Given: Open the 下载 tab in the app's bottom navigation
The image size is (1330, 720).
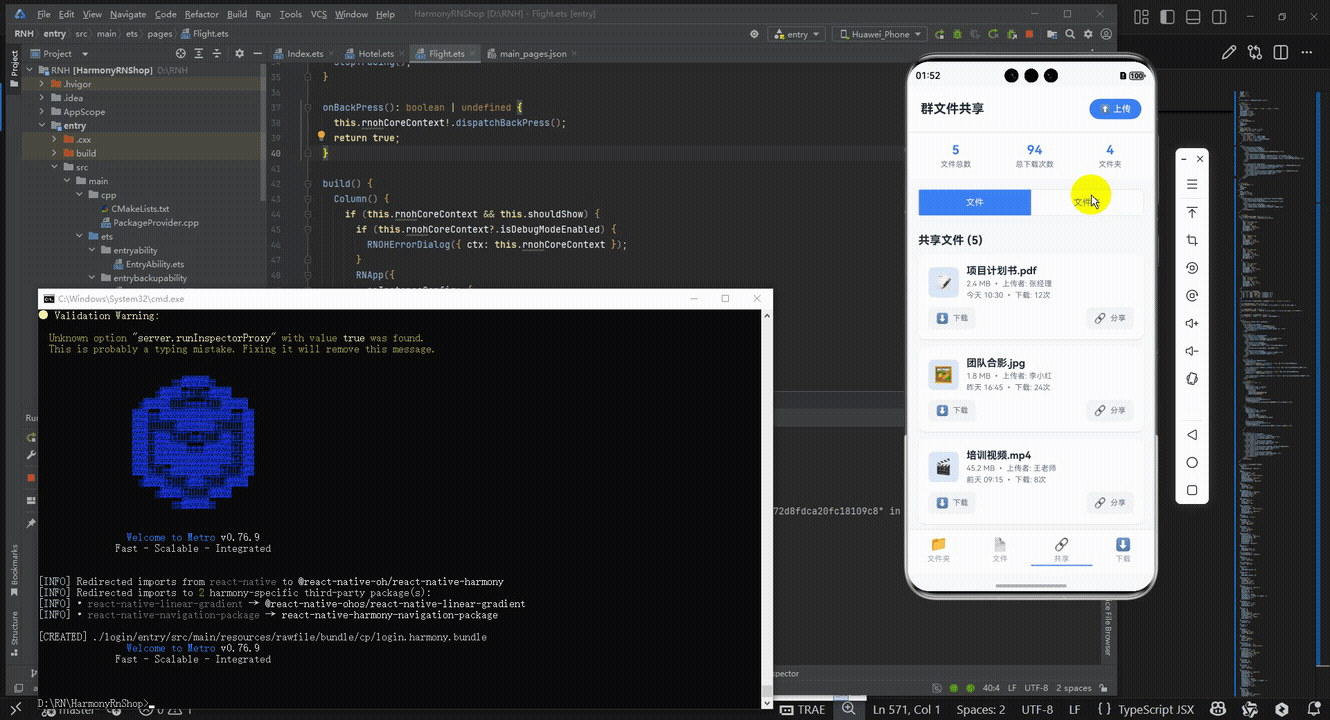Looking at the screenshot, I should (x=1122, y=549).
